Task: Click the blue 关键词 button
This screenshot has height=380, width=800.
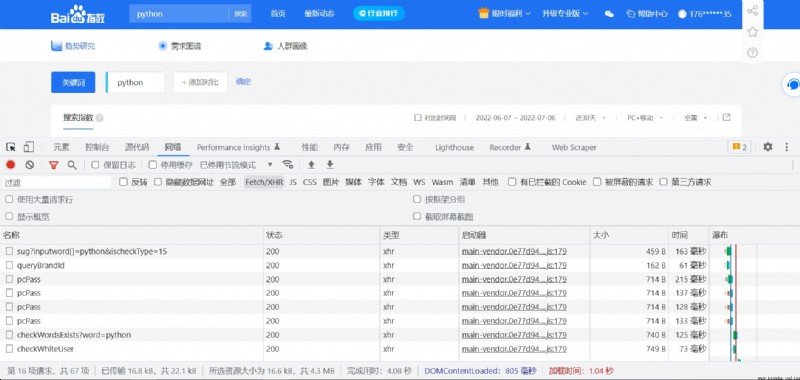Action: point(73,82)
